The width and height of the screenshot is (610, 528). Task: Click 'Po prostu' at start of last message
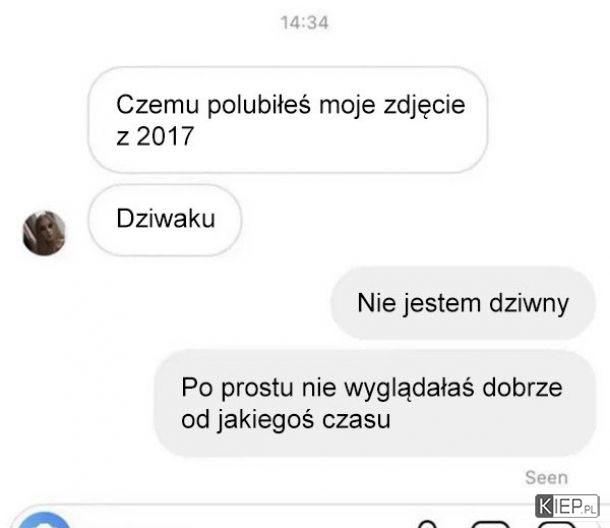click(237, 388)
